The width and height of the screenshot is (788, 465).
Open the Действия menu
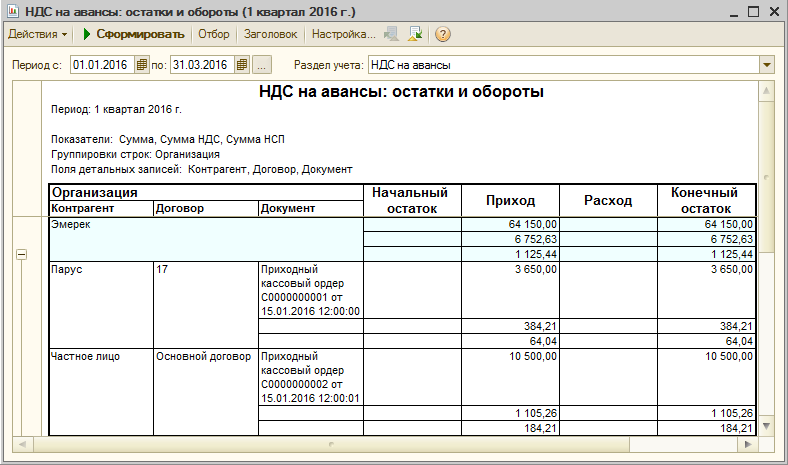pos(38,34)
